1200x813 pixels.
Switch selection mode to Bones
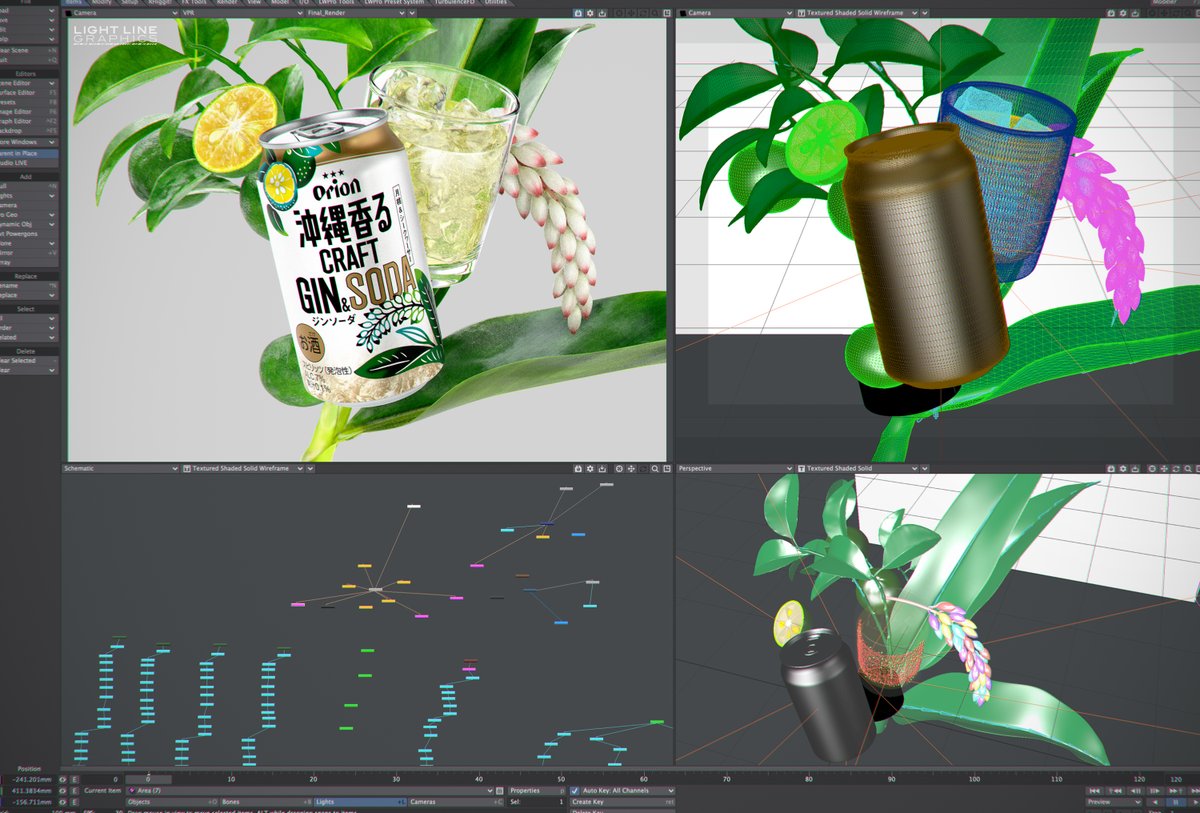pos(265,802)
